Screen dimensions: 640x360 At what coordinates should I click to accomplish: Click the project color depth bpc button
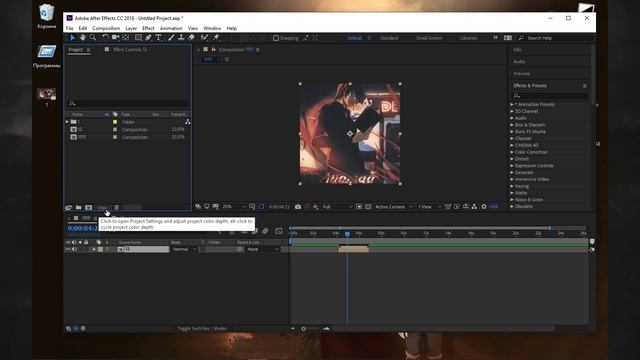pyautogui.click(x=102, y=208)
